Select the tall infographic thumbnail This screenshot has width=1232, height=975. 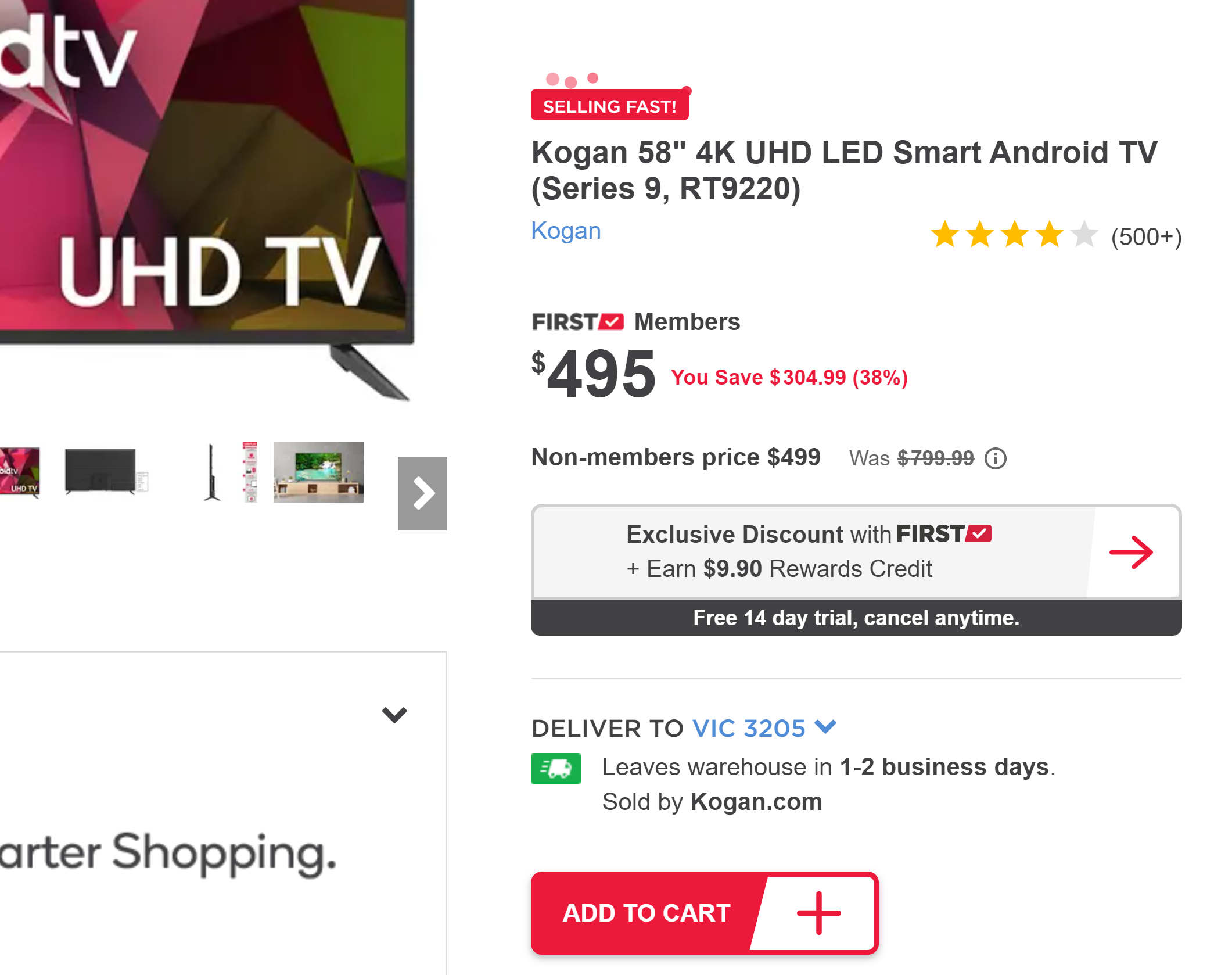pos(250,472)
